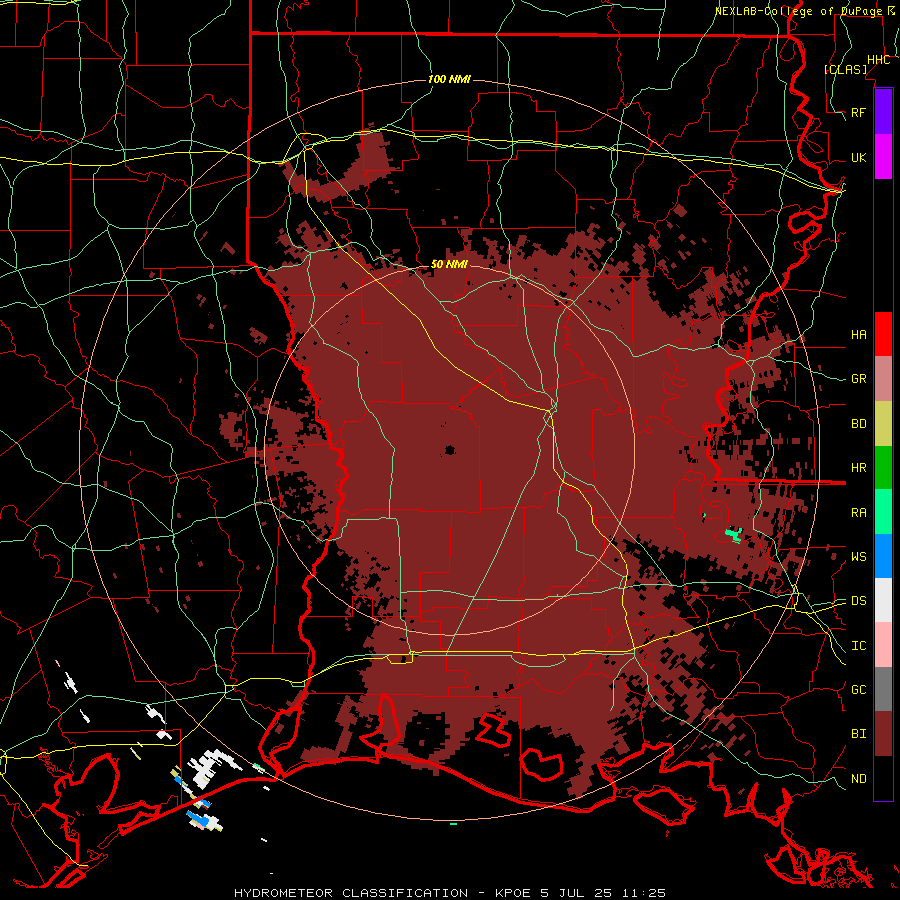Click the BI legend label
Viewport: 900px width, 900px height.
point(858,734)
